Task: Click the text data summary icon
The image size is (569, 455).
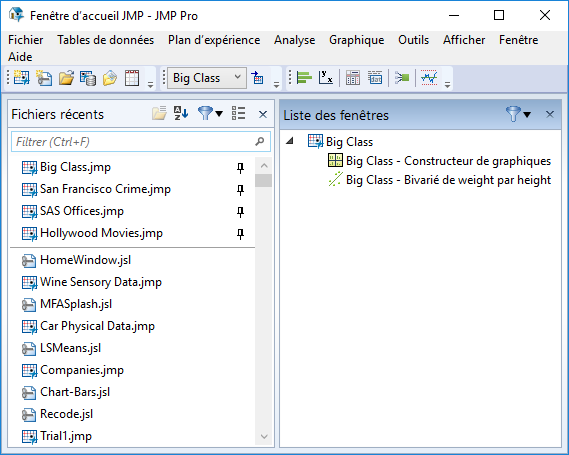Action: [x=375, y=78]
